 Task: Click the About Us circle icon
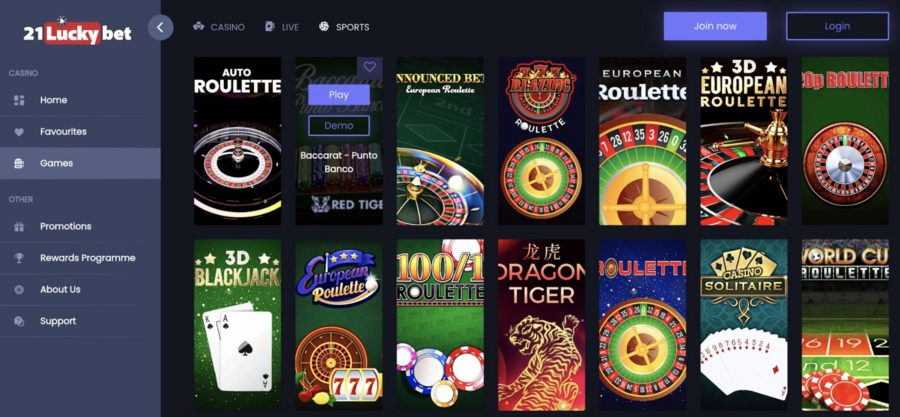tap(19, 290)
